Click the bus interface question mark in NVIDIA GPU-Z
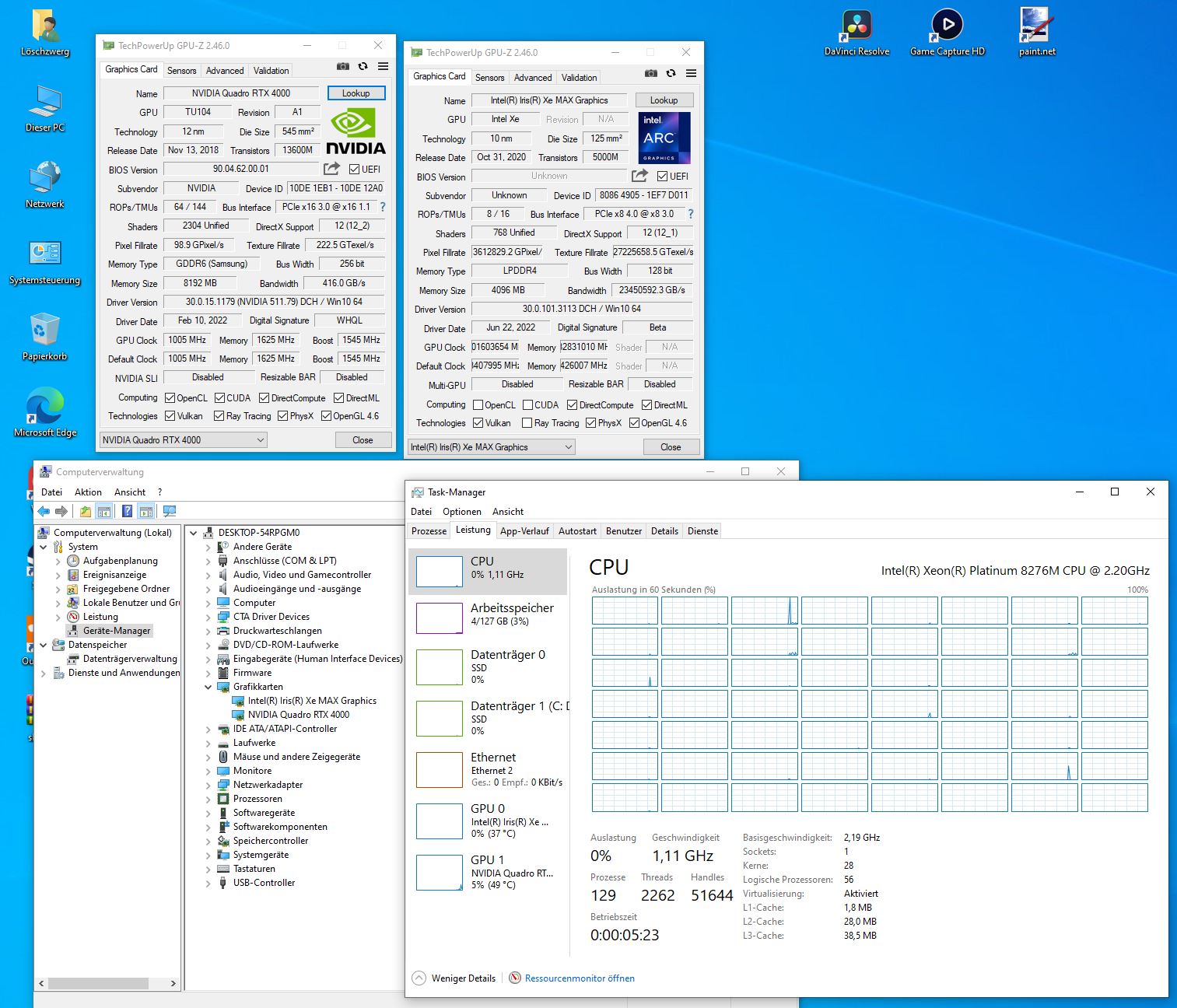Viewport: 1177px width, 1008px height. tap(383, 207)
